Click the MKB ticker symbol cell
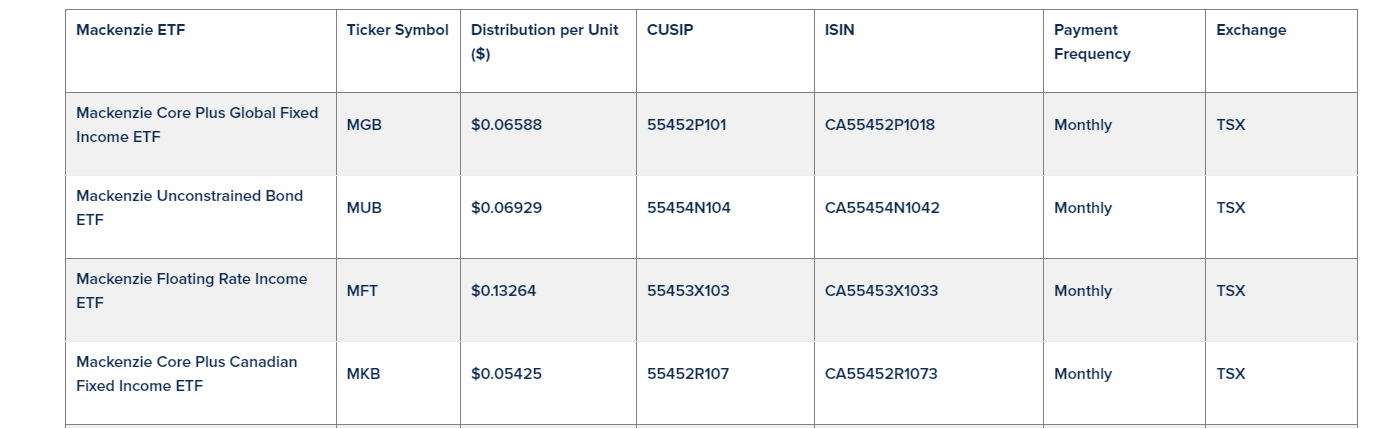Screen dimensions: 1398x428 pyautogui.click(x=363, y=374)
